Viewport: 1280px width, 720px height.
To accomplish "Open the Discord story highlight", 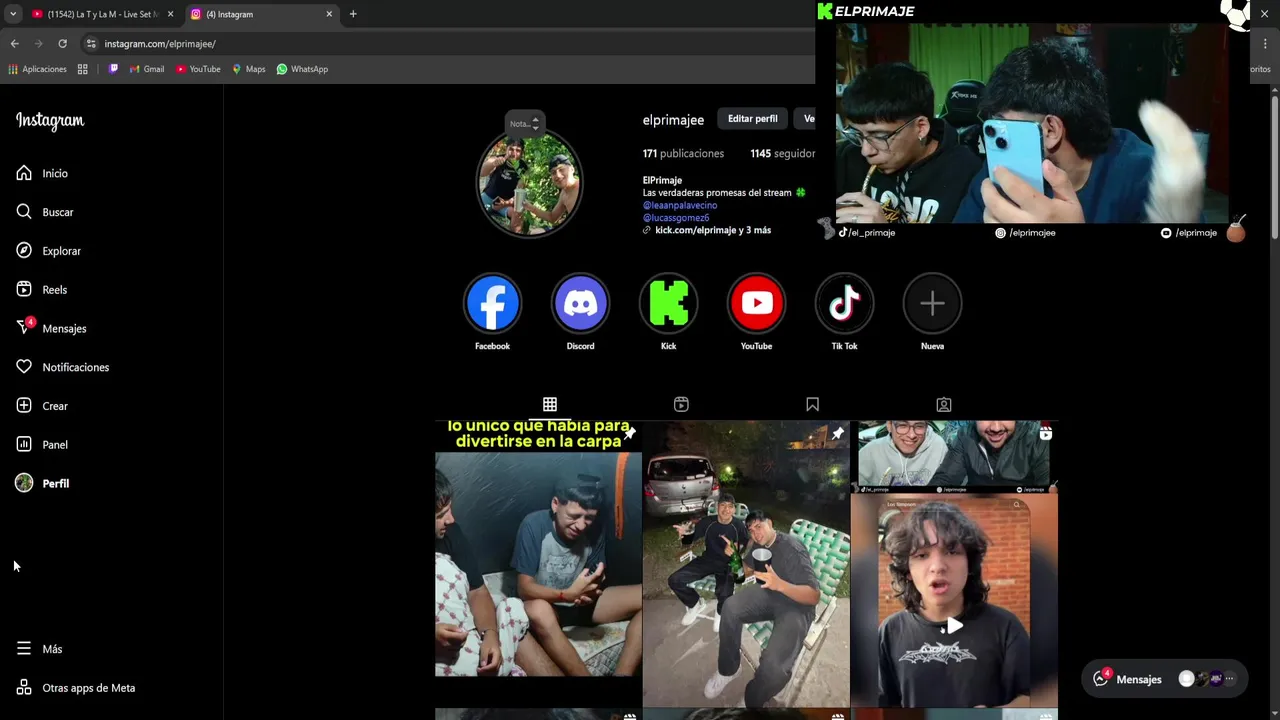I will 580,303.
